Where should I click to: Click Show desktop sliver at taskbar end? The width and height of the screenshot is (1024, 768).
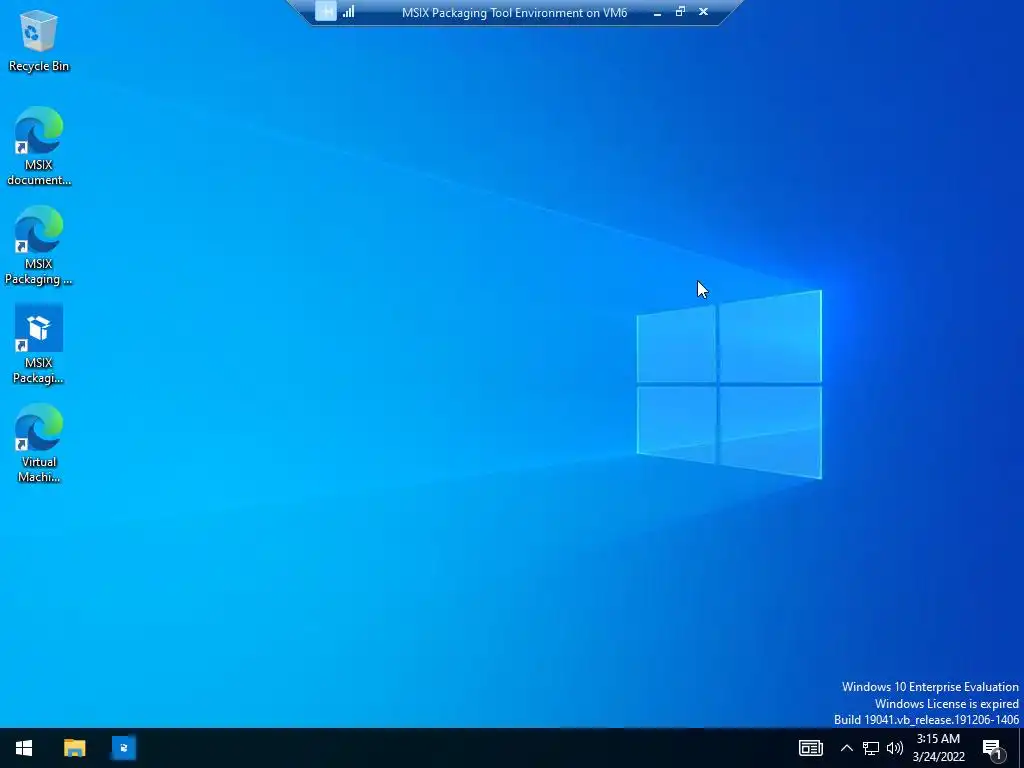coord(1021,748)
